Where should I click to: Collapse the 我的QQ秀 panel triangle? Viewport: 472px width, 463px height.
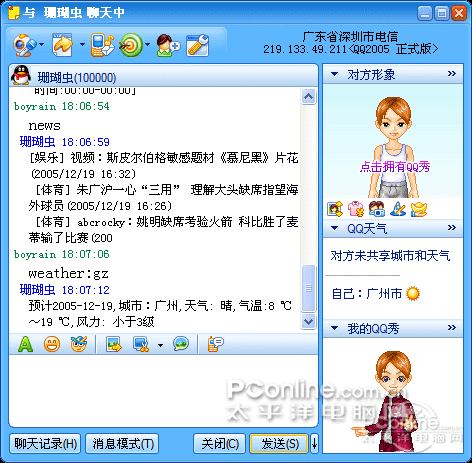point(334,328)
